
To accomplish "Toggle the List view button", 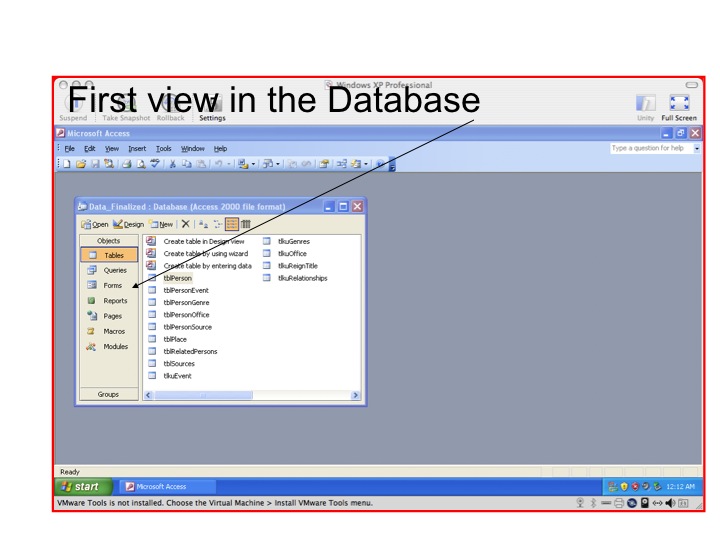I will tap(232, 224).
